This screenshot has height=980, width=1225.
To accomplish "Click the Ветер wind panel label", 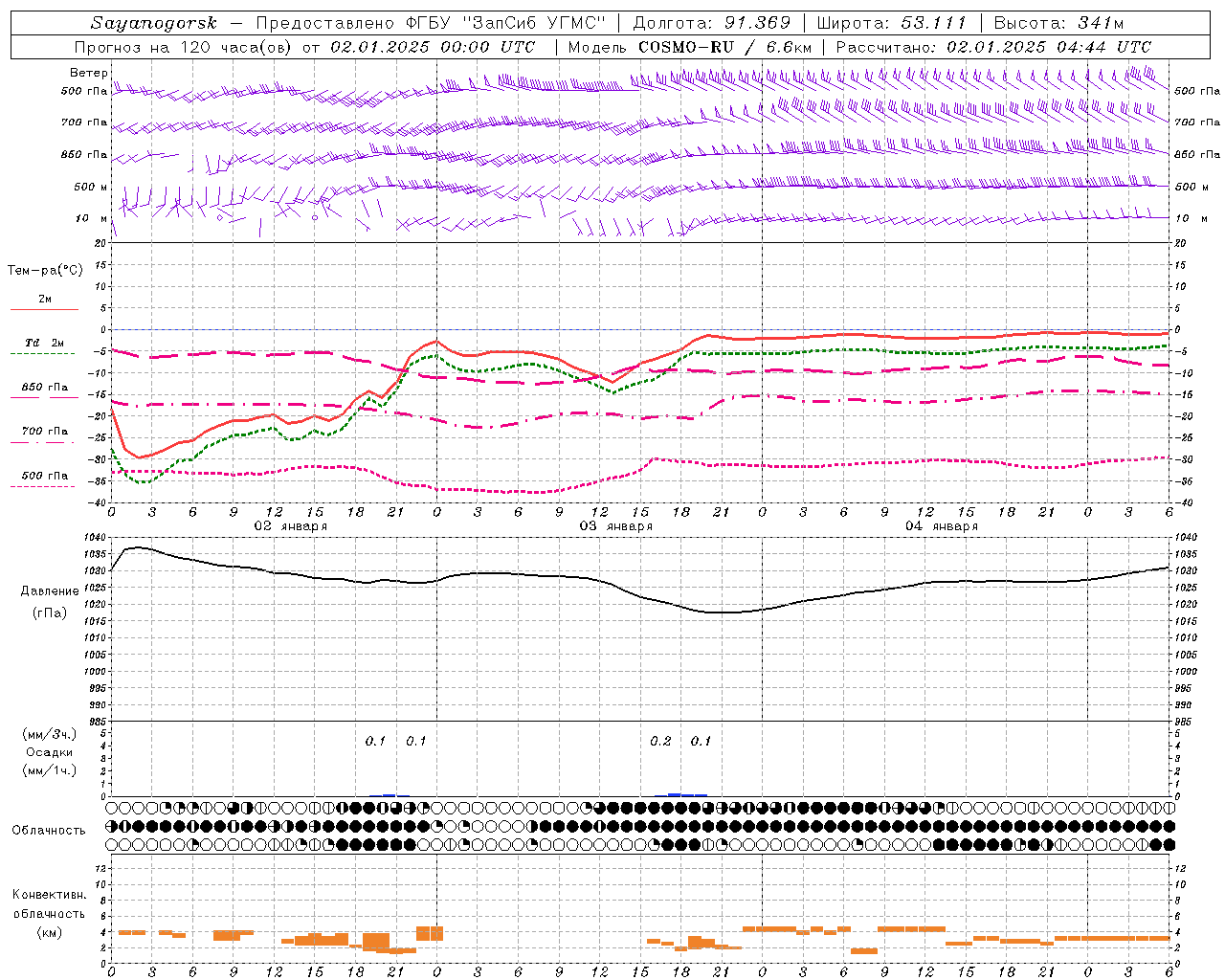I will [89, 73].
